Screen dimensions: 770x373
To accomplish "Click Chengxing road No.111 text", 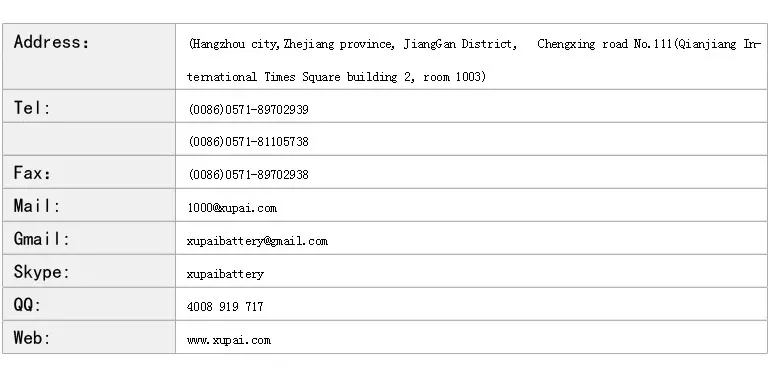I will coord(605,44).
